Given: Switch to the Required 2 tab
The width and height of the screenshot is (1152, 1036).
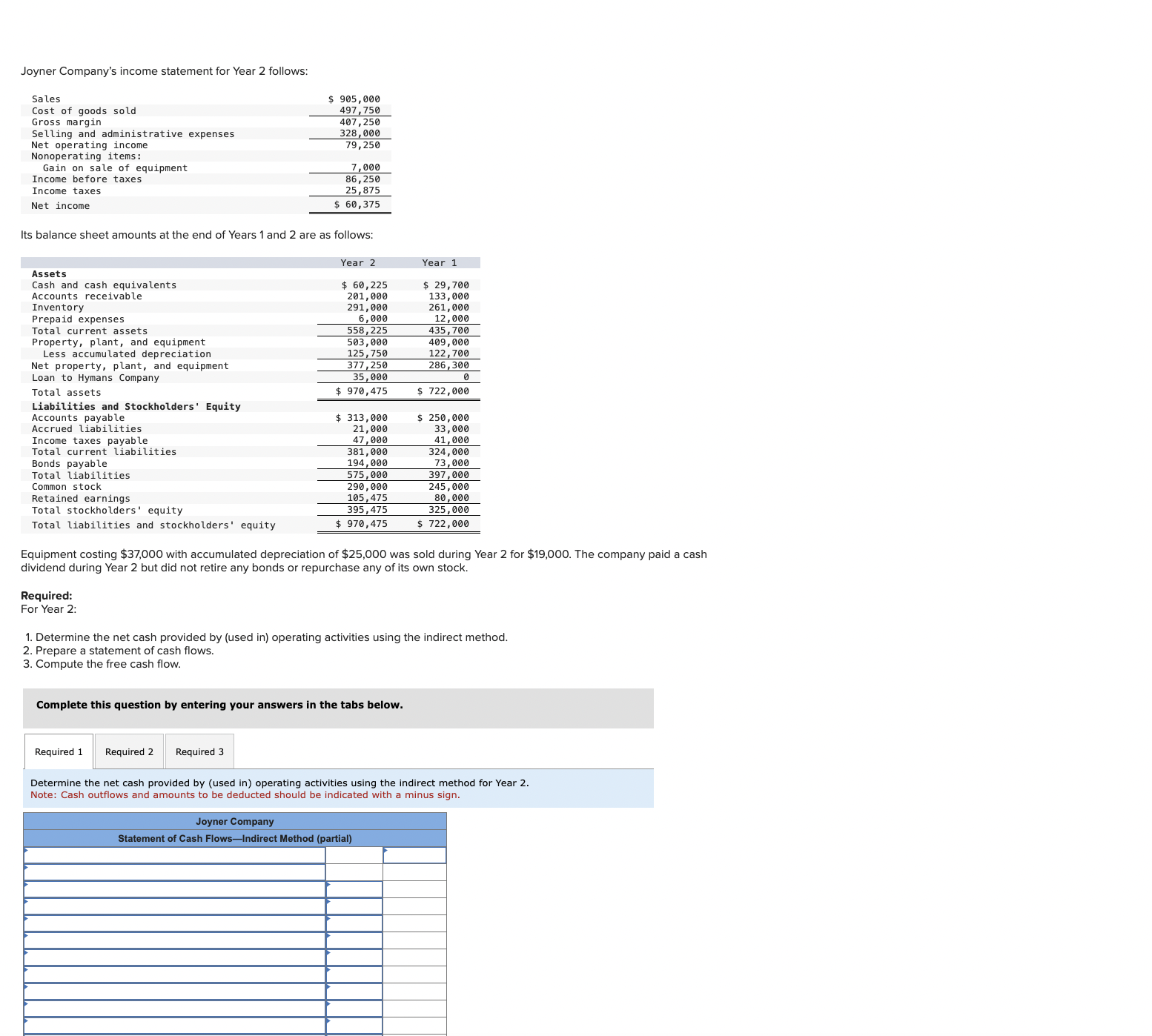Looking at the screenshot, I should click(129, 751).
